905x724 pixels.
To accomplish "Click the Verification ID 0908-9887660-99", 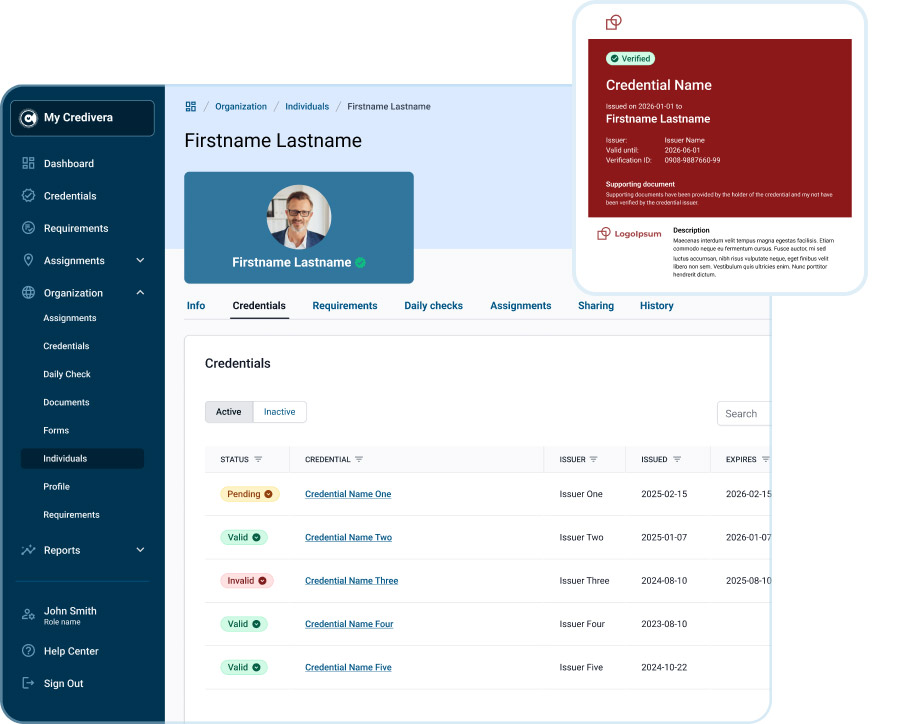I will [692, 161].
